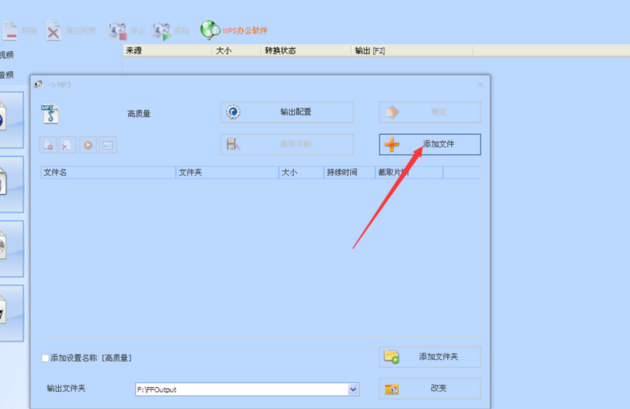Enable the 添加设置名称 [高质量] checkbox
The width and height of the screenshot is (630, 409).
pos(45,358)
